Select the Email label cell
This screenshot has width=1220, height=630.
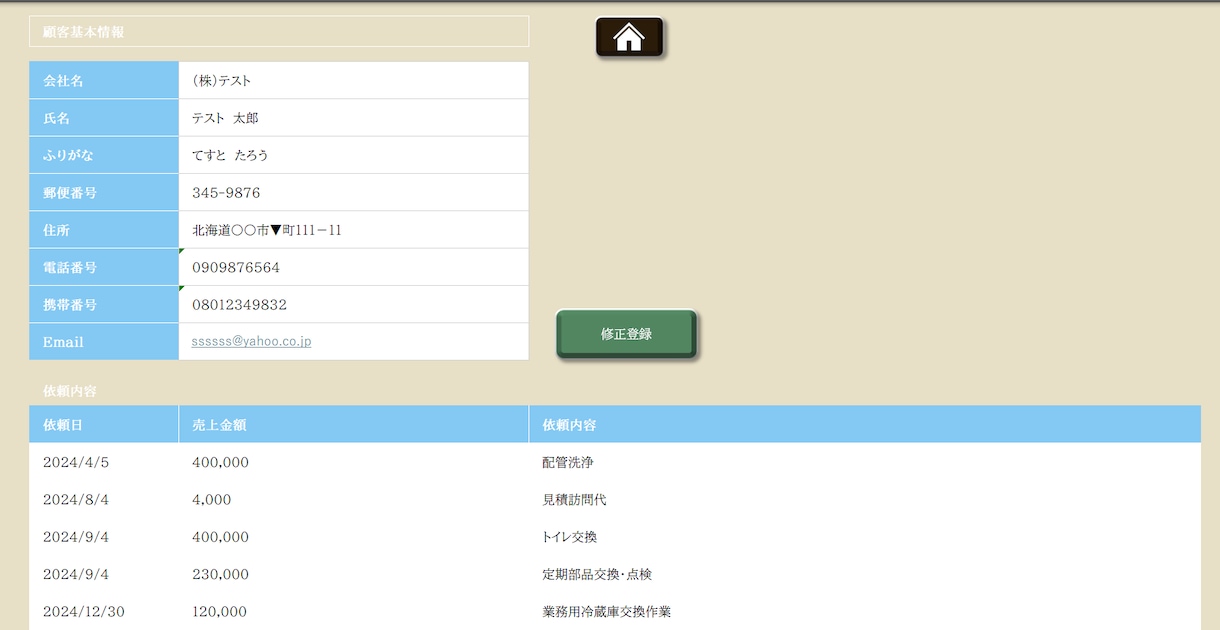tap(104, 342)
